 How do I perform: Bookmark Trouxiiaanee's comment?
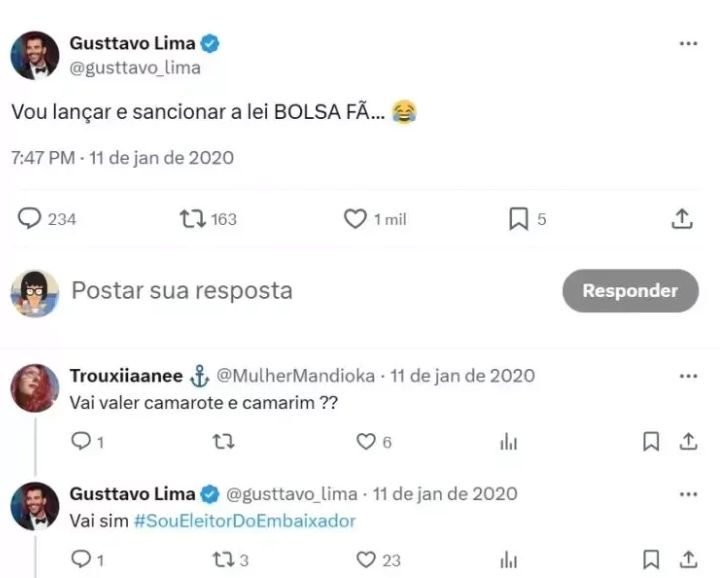[x=651, y=441]
